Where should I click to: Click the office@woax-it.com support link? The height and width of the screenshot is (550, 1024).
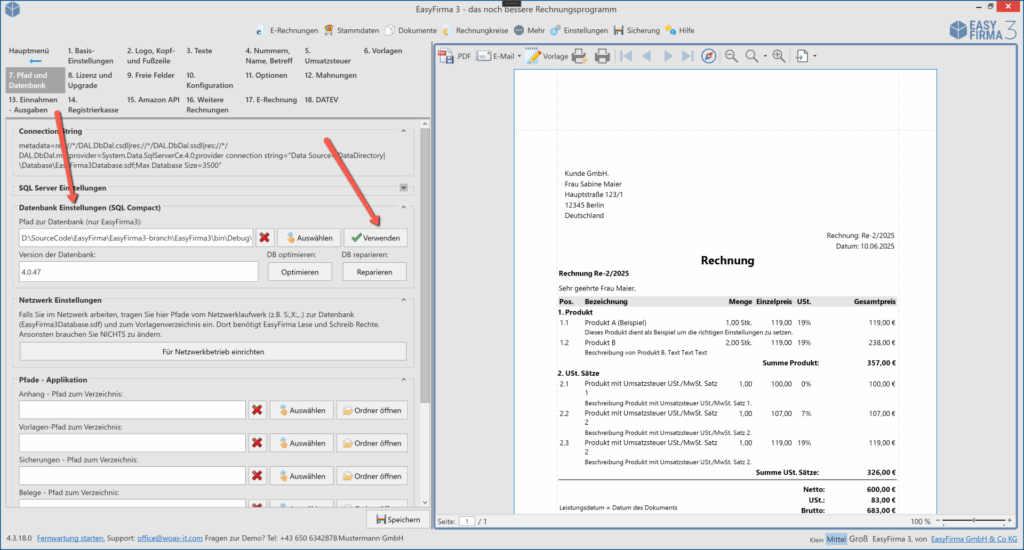tap(170, 538)
